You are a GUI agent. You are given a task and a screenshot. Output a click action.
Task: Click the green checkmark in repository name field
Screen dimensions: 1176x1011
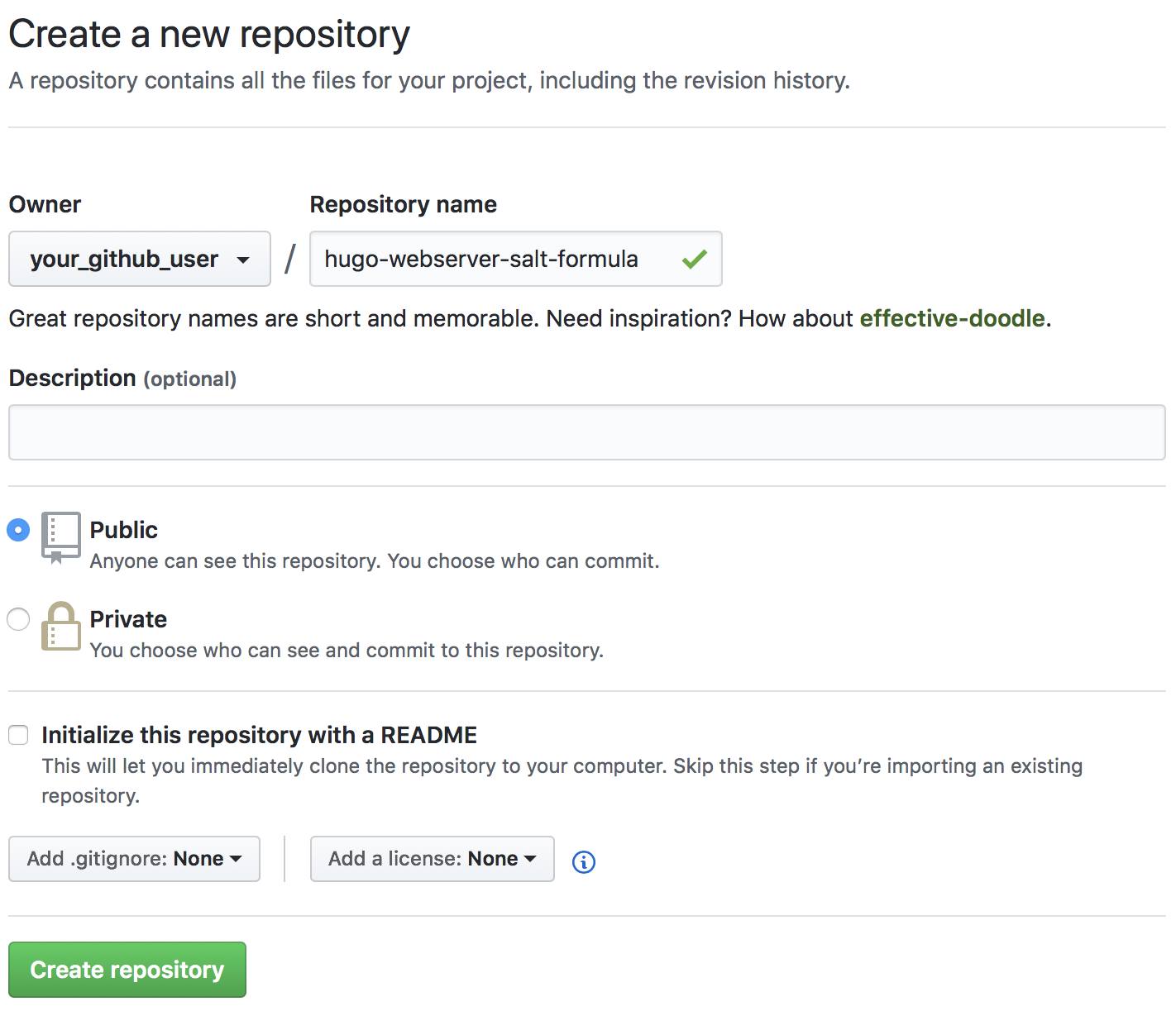click(692, 259)
